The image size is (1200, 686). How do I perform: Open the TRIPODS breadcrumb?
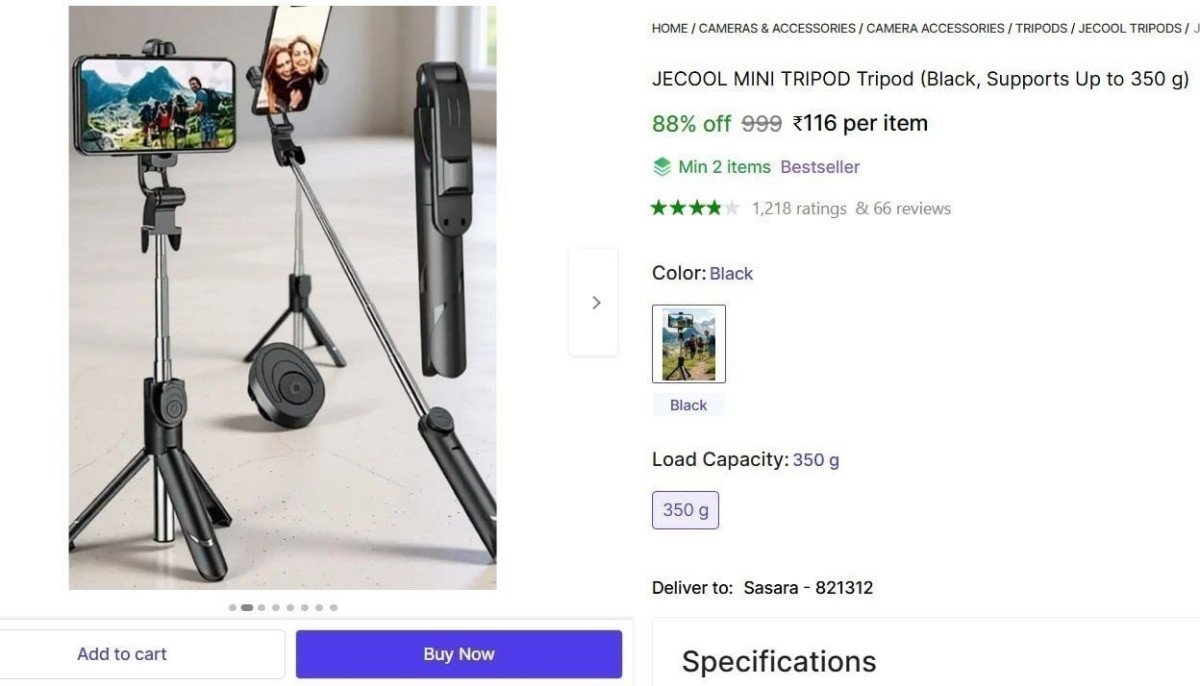coord(1040,28)
